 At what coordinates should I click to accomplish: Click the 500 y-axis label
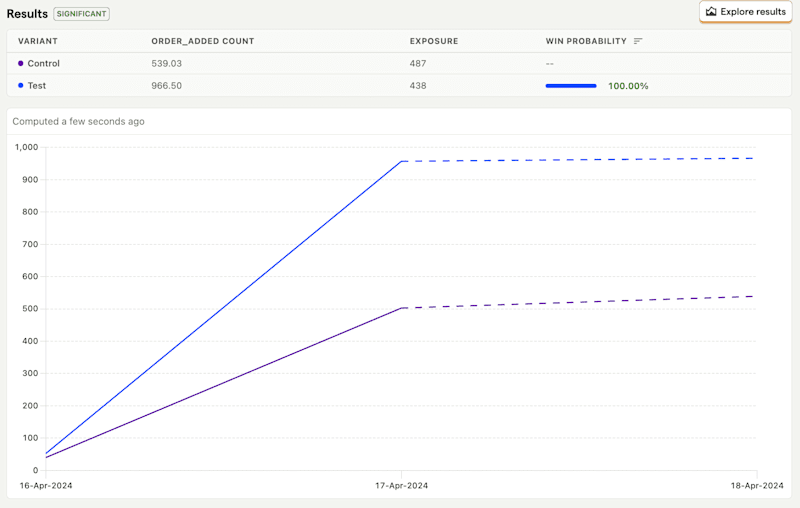coord(30,309)
